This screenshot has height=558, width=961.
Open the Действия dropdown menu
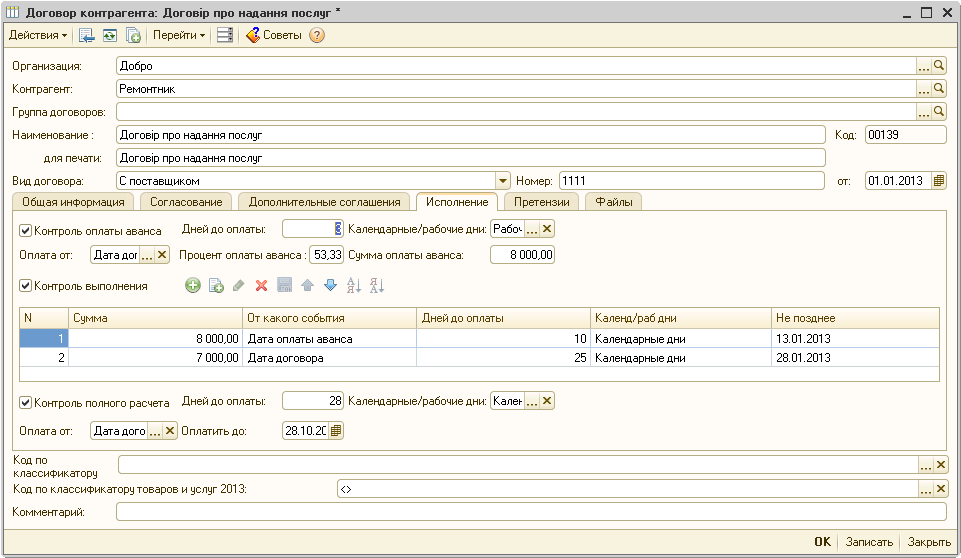(x=38, y=35)
